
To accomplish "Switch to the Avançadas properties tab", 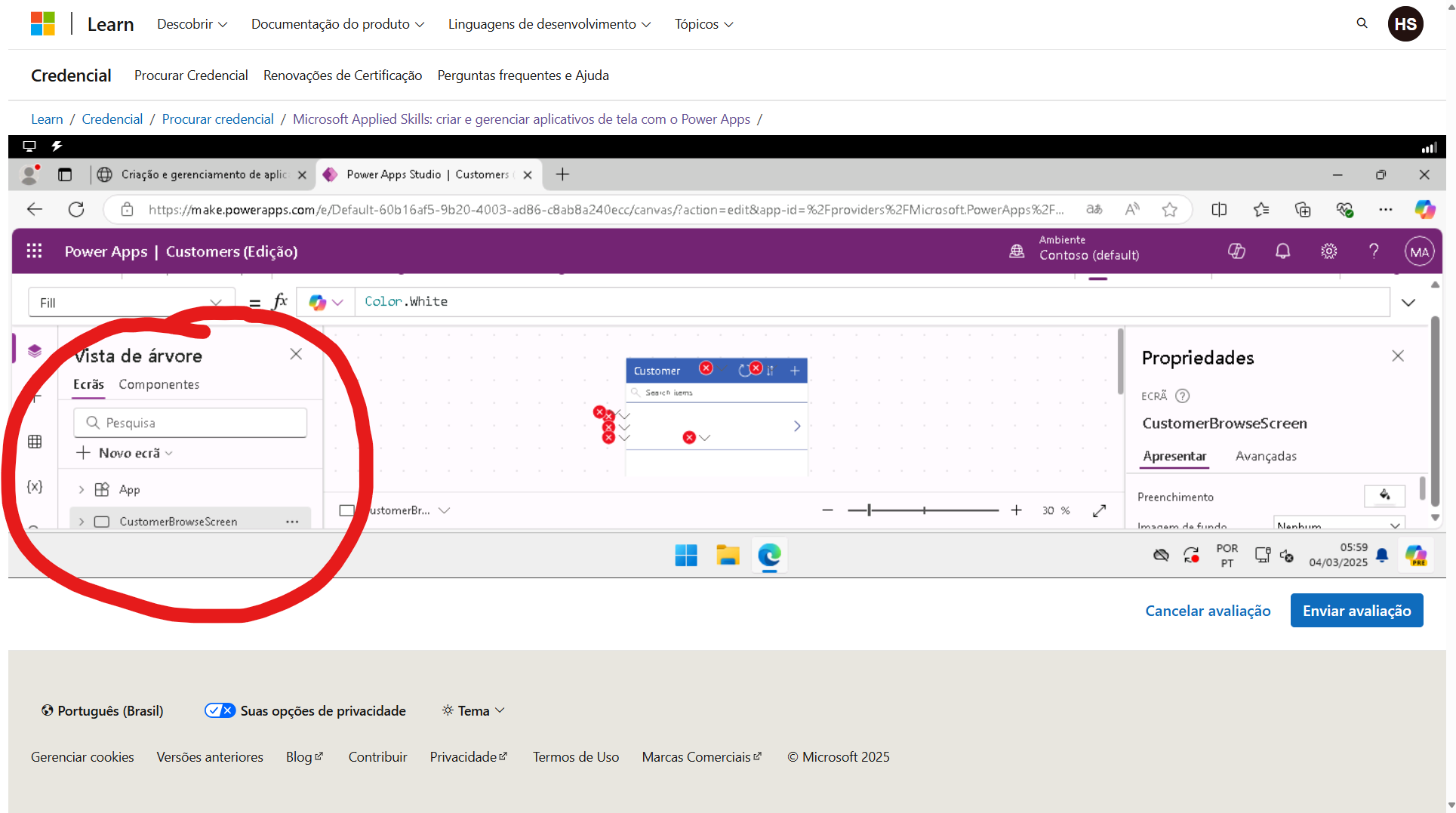I will pos(1266,456).
